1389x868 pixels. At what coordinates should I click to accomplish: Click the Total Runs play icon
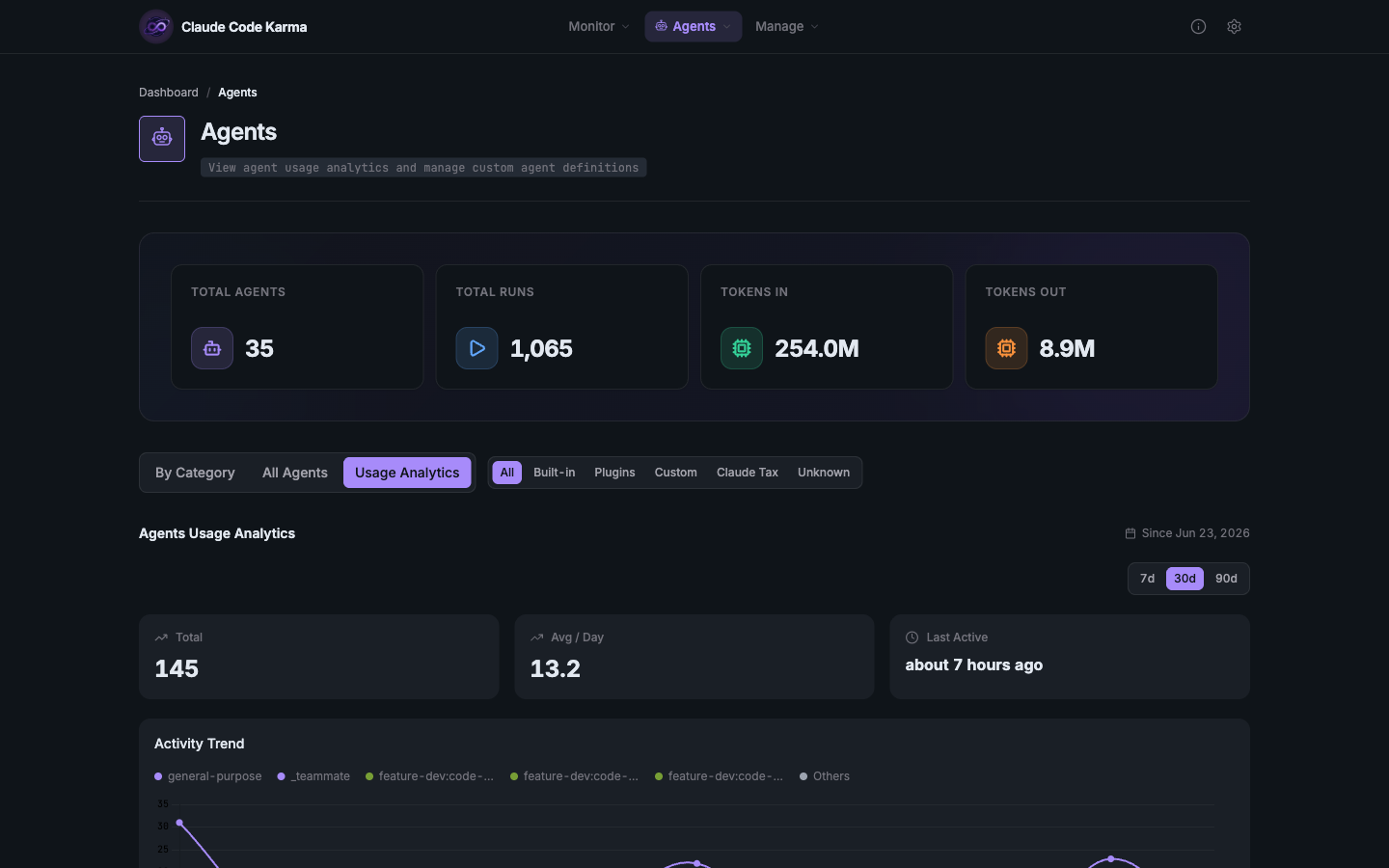(x=477, y=348)
